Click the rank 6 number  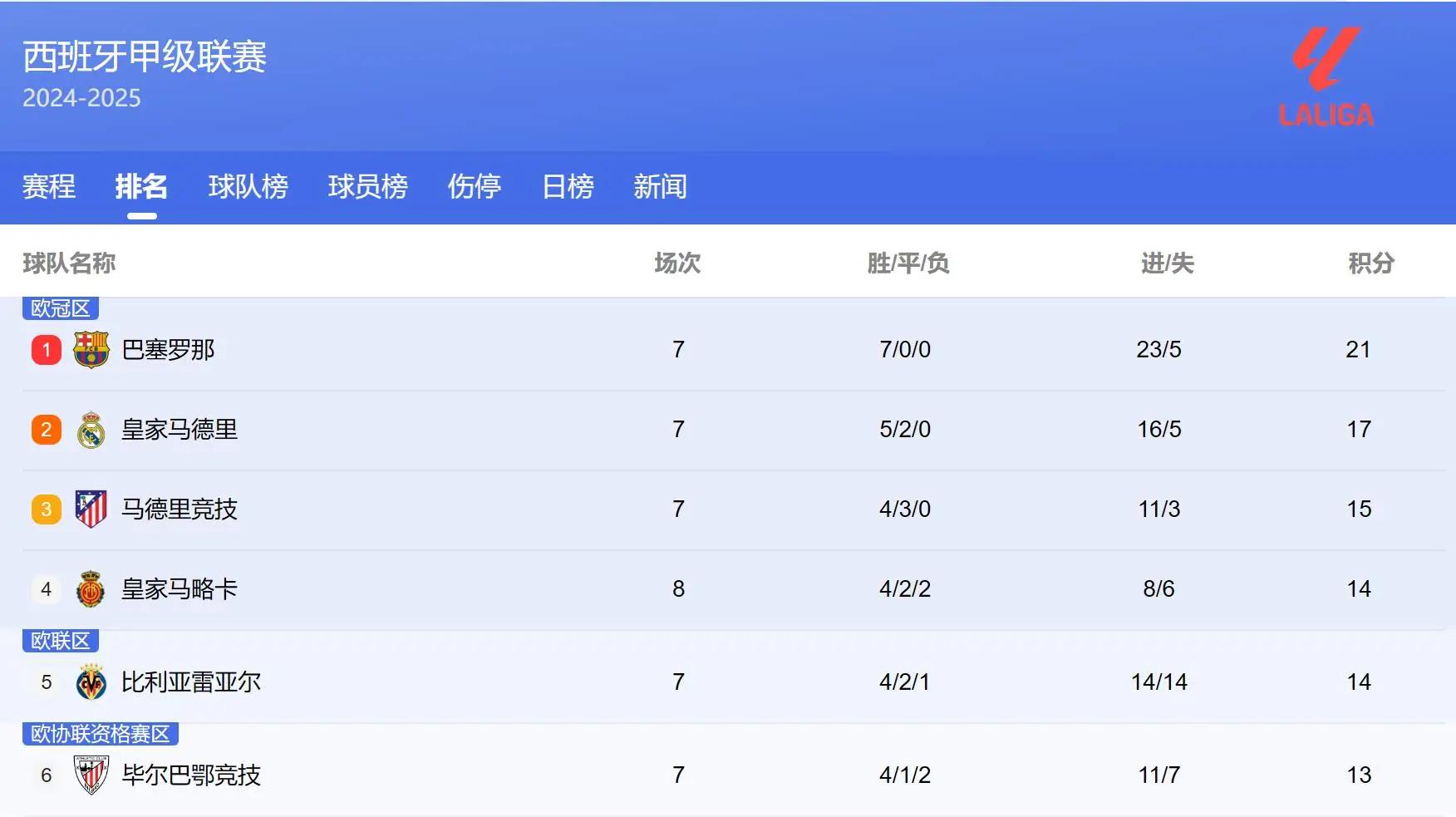[x=47, y=775]
